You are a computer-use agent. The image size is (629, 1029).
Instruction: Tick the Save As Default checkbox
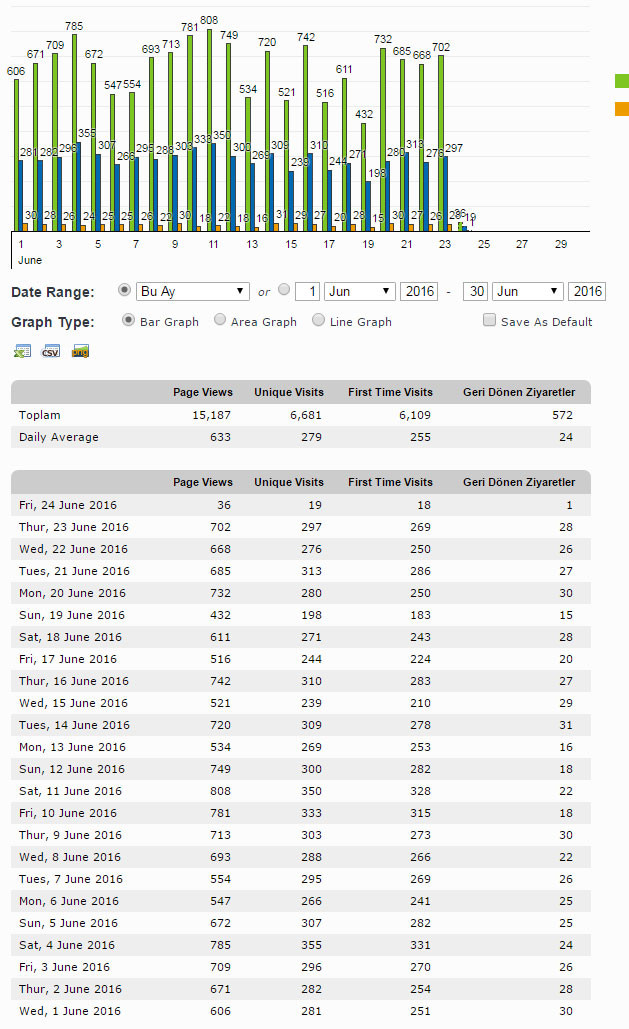[489, 320]
